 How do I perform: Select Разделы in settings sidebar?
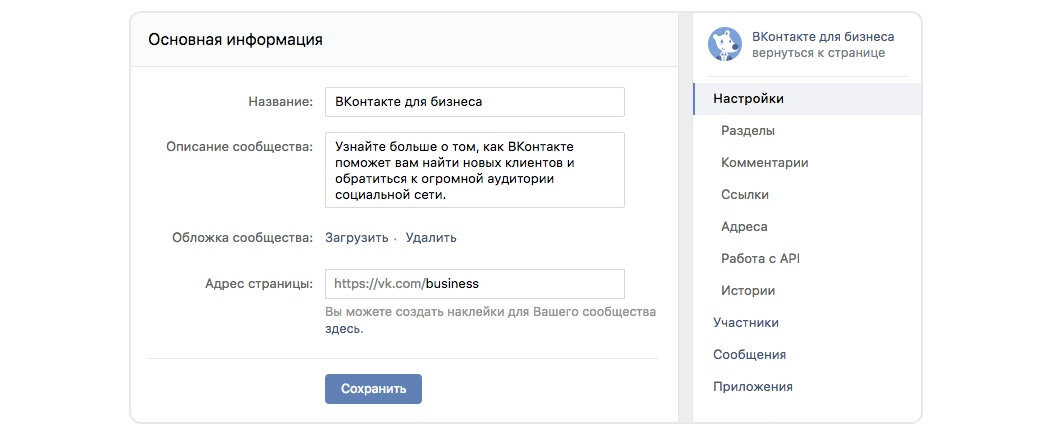coord(748,131)
